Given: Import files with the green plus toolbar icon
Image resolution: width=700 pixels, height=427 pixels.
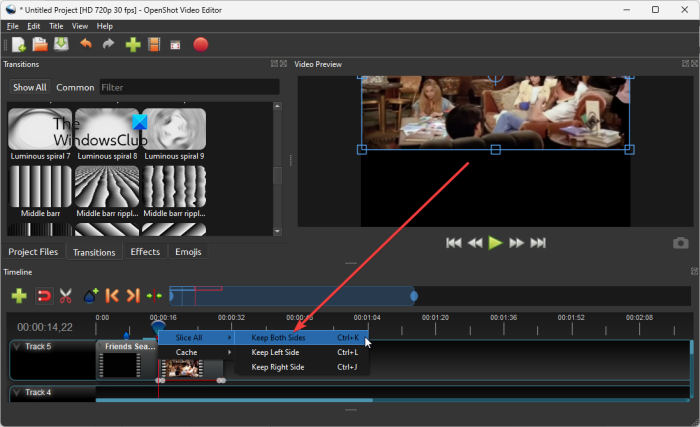Looking at the screenshot, I should click(x=133, y=45).
